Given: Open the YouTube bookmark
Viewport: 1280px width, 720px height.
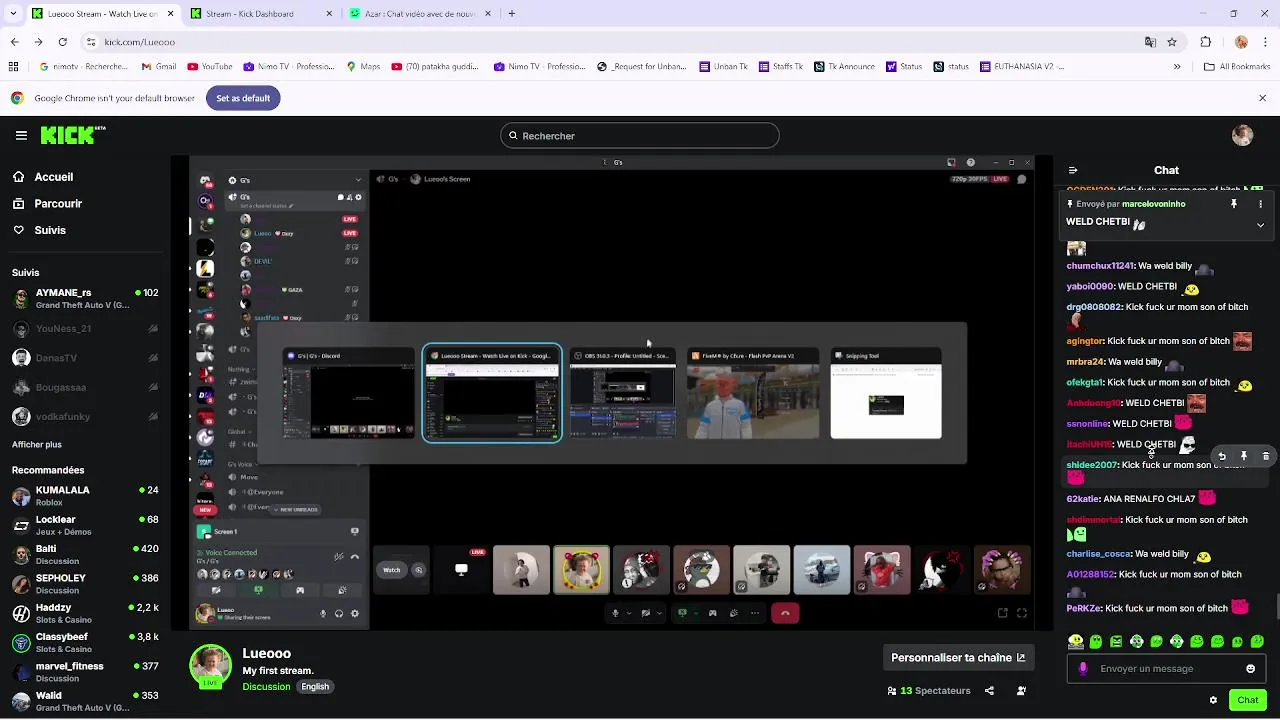Looking at the screenshot, I should [209, 67].
